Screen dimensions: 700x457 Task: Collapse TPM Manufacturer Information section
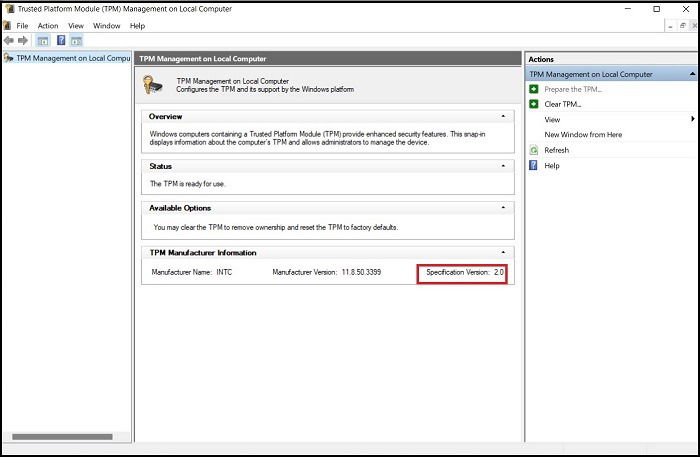click(503, 253)
